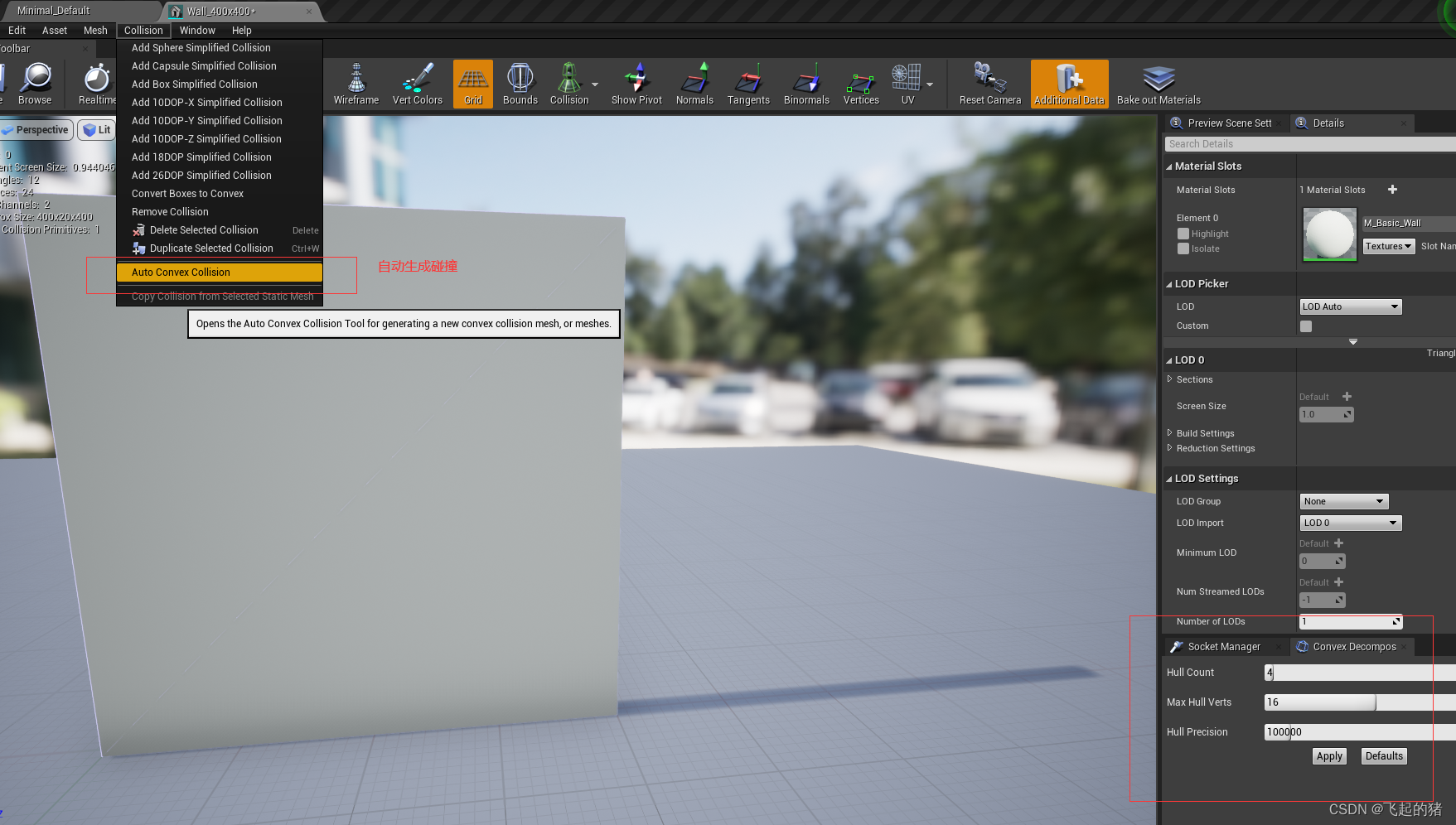Collapse the LOD Settings category
Screen dimensions: 1456x825
[x=1169, y=479]
